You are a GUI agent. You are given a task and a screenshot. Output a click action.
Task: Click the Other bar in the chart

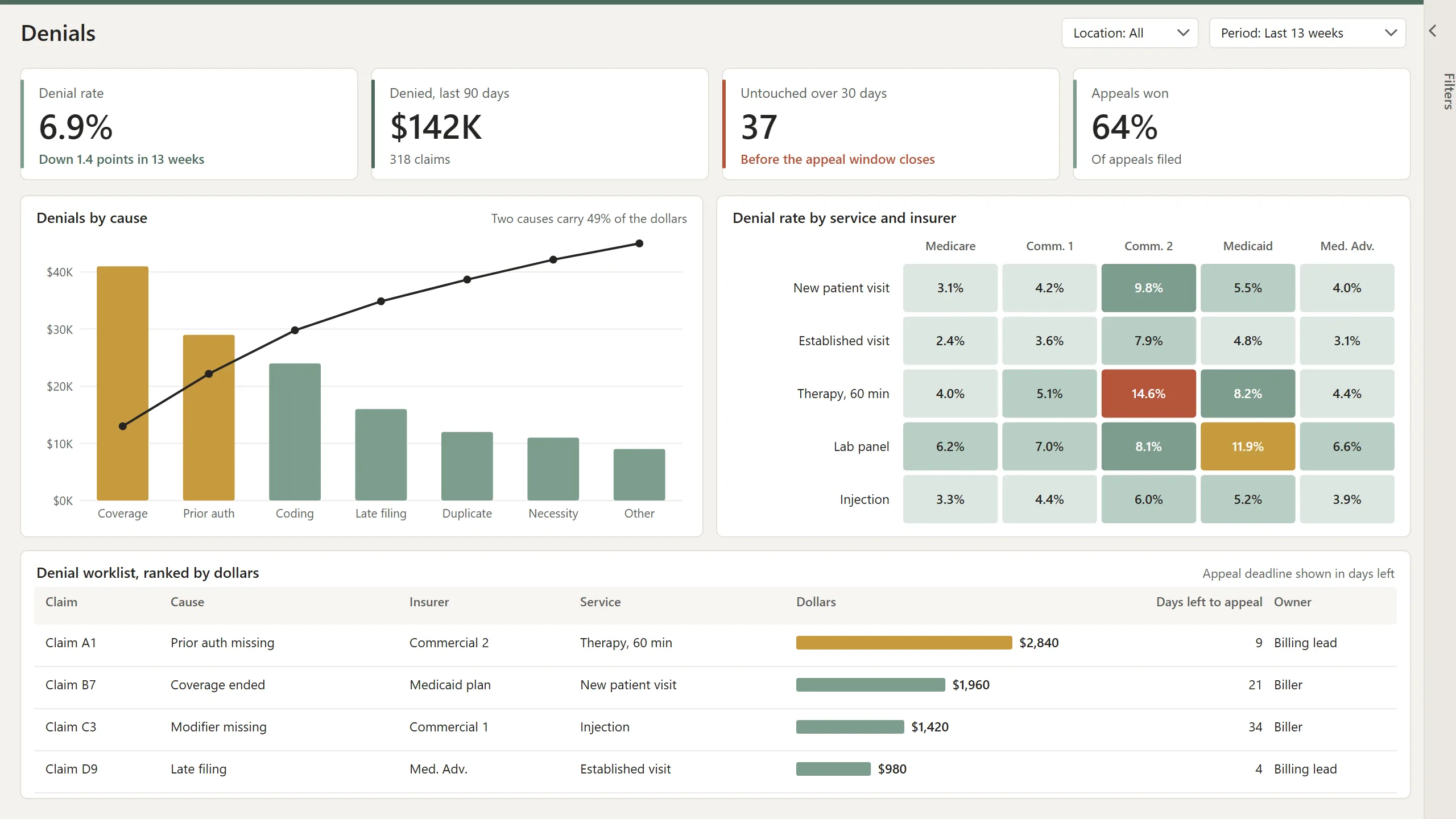pos(639,474)
